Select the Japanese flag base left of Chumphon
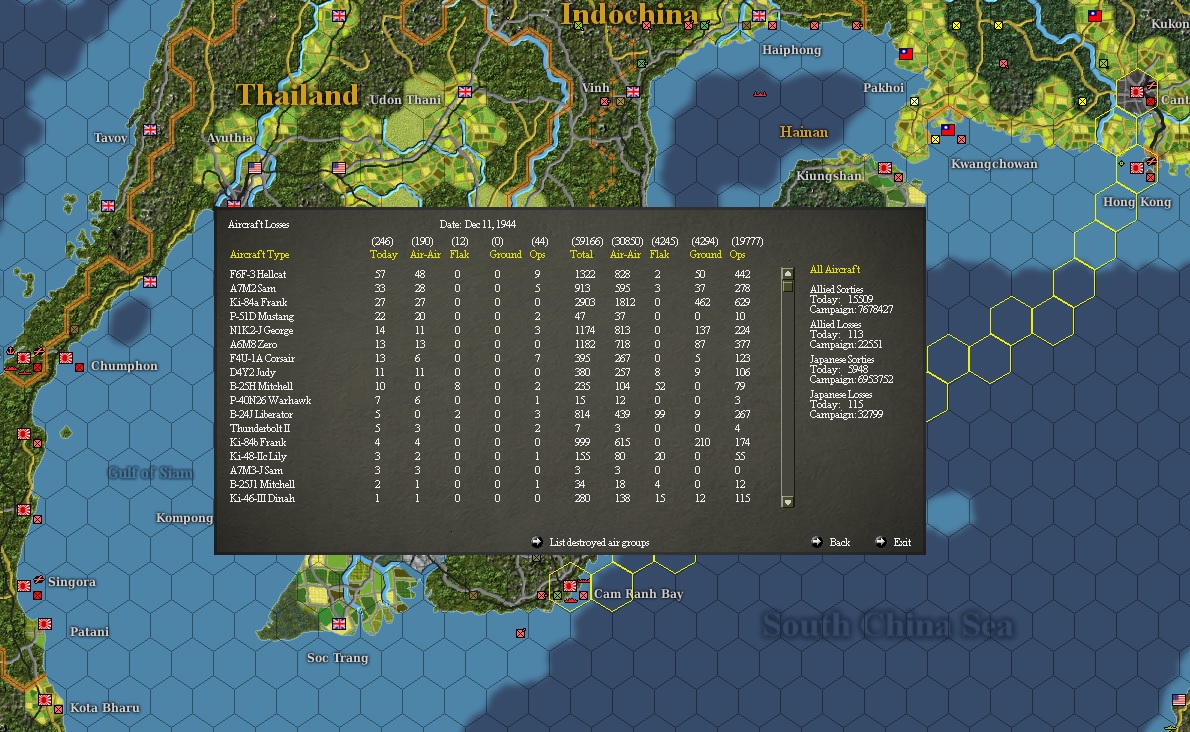Image resolution: width=1190 pixels, height=732 pixels. (x=66, y=357)
